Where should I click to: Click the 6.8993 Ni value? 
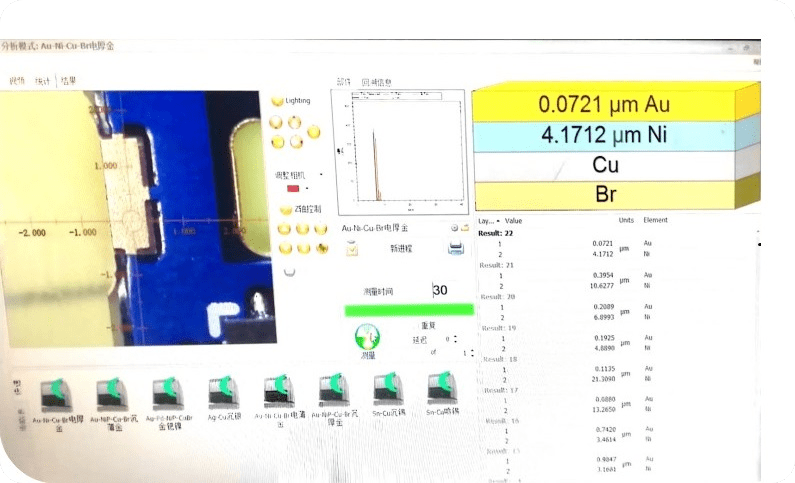point(604,317)
